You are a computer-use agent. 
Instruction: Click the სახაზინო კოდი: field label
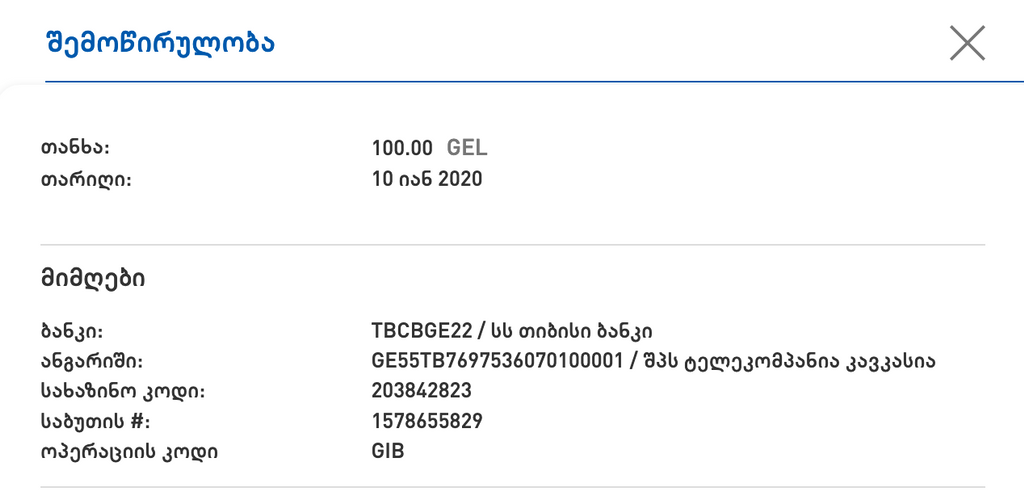122,391
